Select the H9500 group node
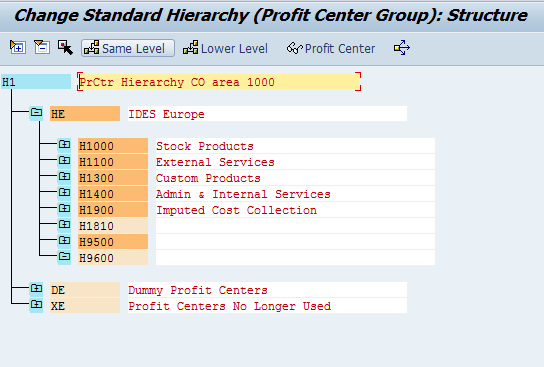Screen dimensions: 544x367 point(113,242)
